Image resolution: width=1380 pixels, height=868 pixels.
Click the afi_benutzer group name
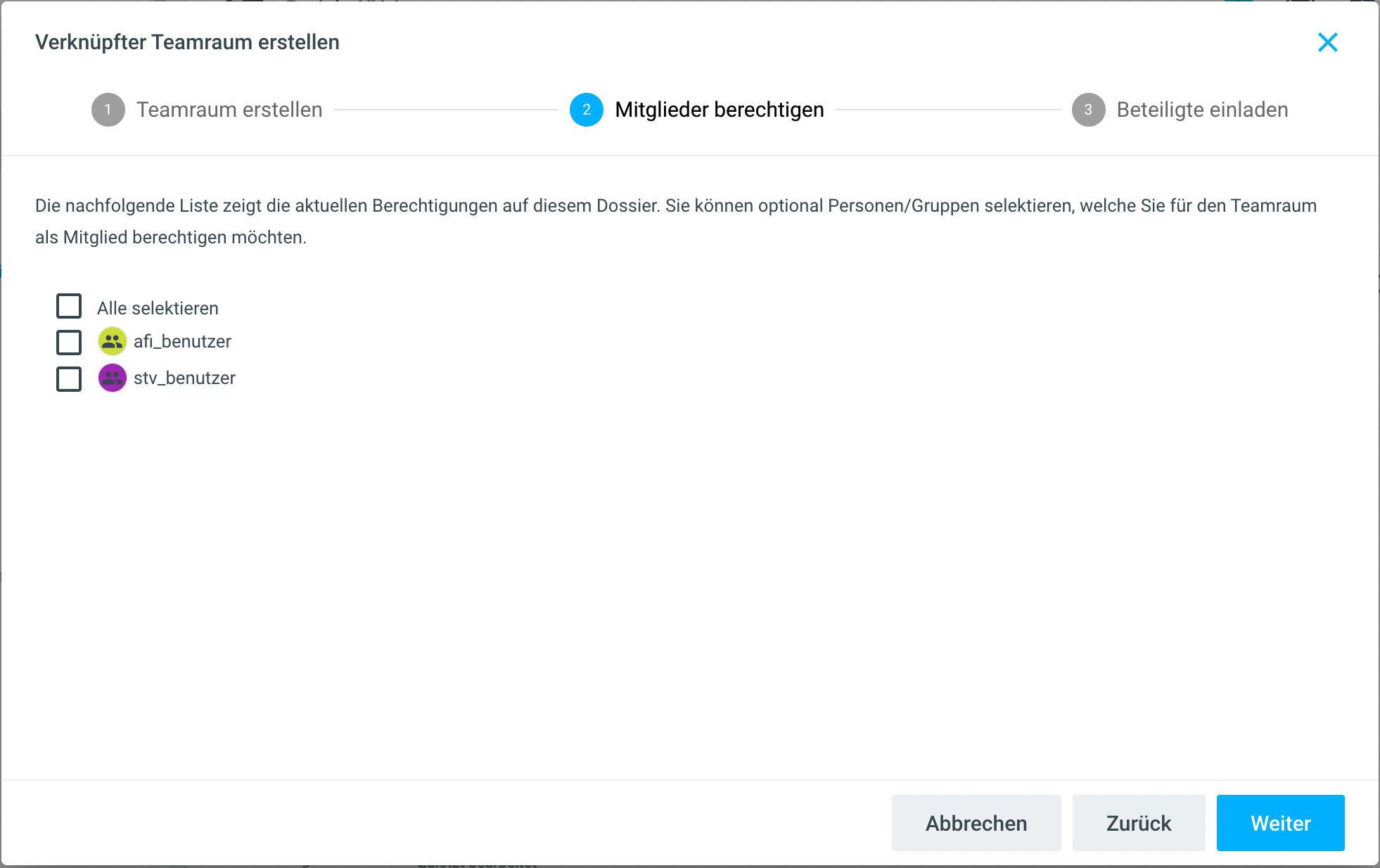[x=182, y=342]
